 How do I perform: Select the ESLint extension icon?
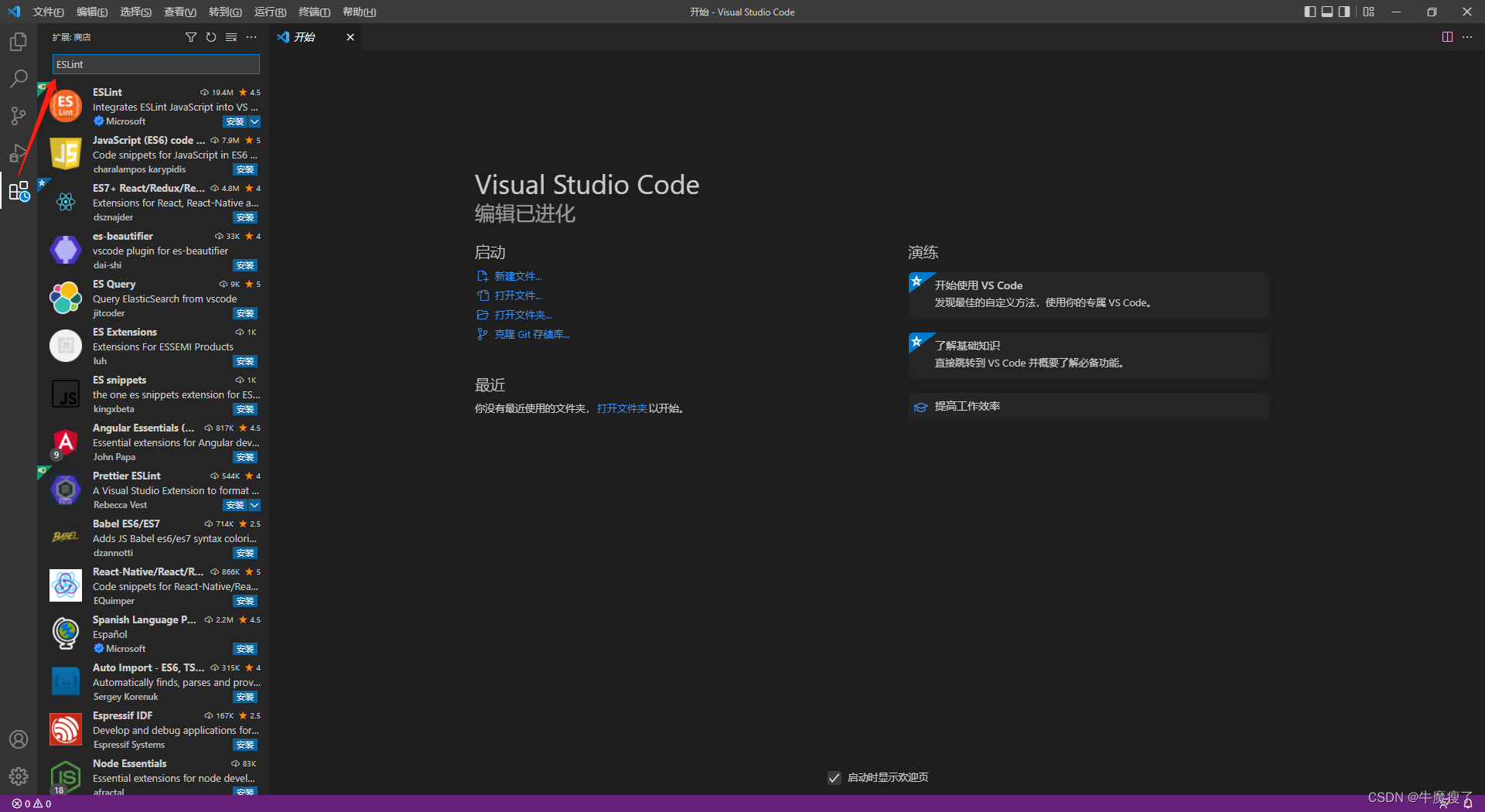[x=66, y=106]
